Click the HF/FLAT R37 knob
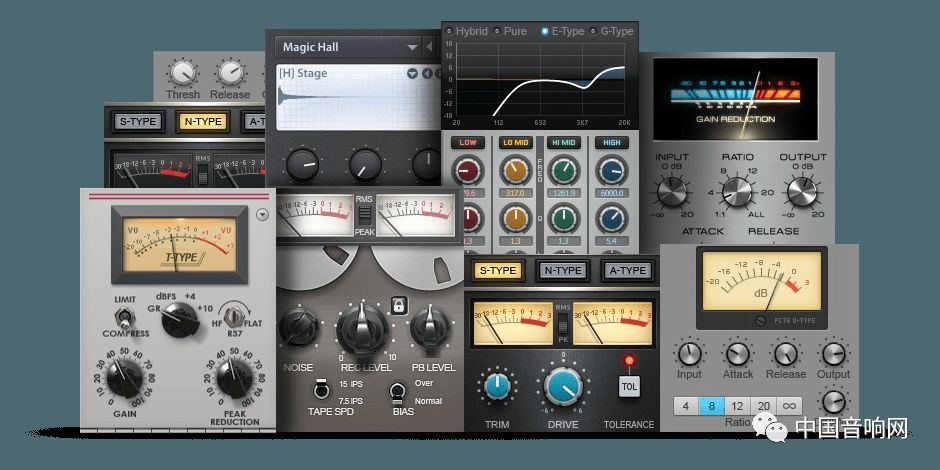 tap(234, 314)
